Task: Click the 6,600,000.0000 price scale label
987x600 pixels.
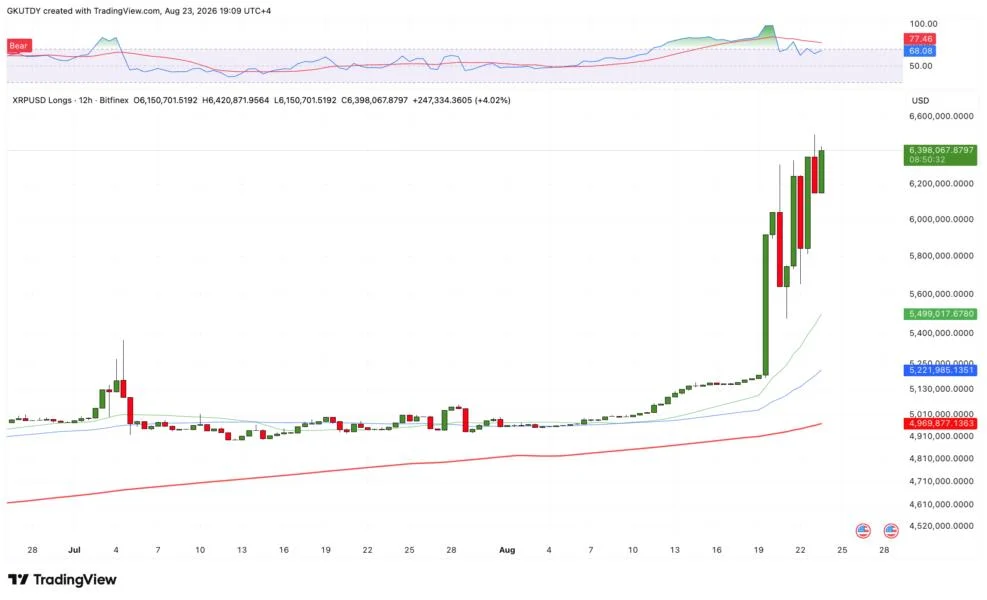Action: click(941, 116)
